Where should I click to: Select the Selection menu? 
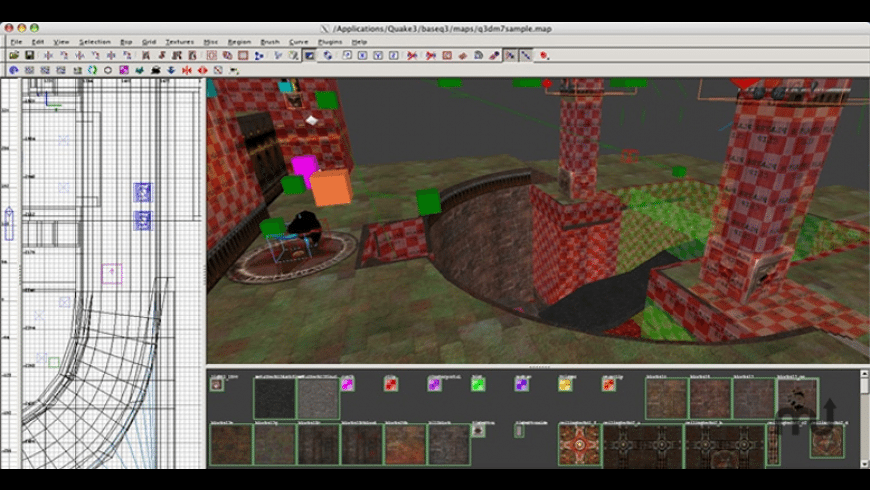tap(95, 42)
